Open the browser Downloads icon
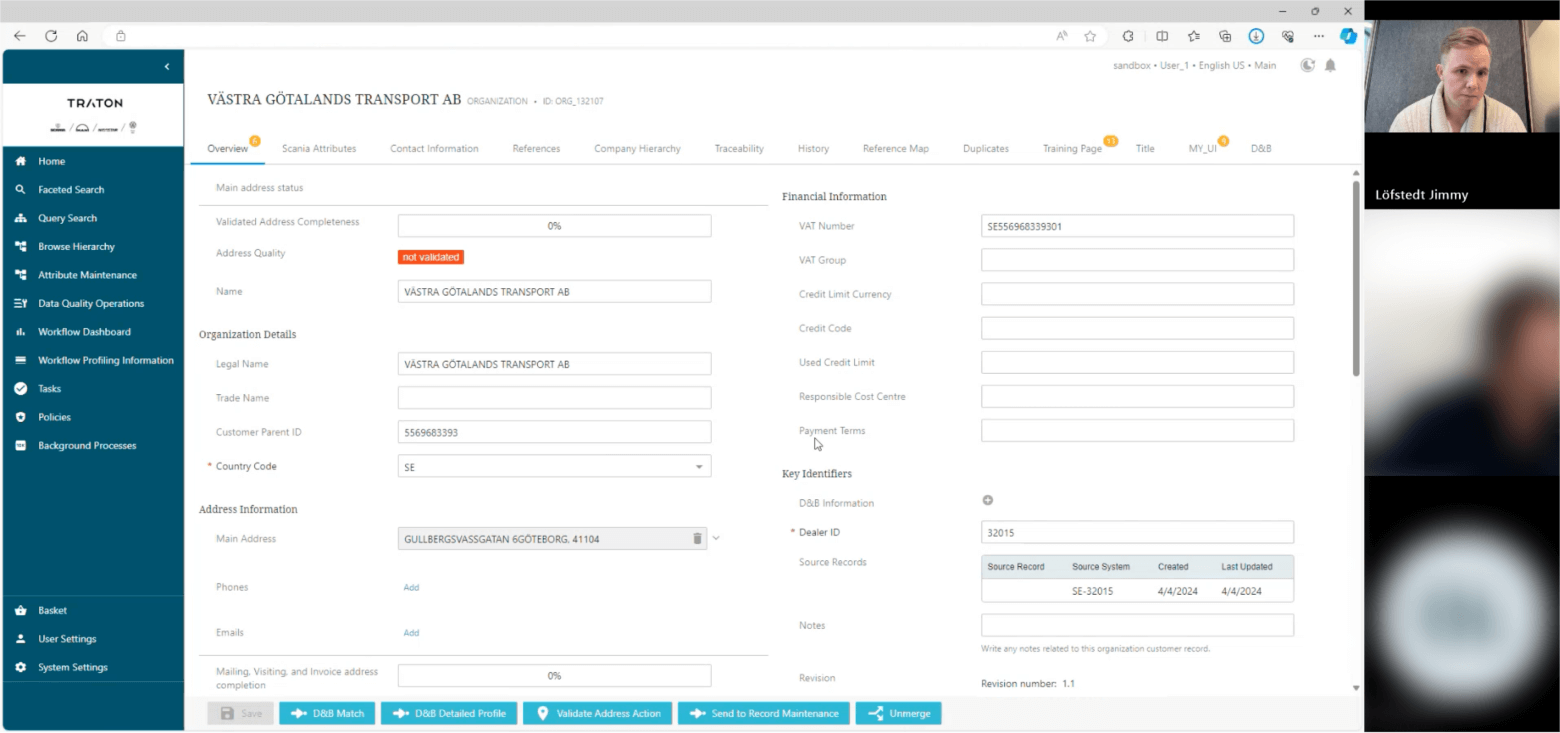This screenshot has width=1560, height=733. 1256,36
